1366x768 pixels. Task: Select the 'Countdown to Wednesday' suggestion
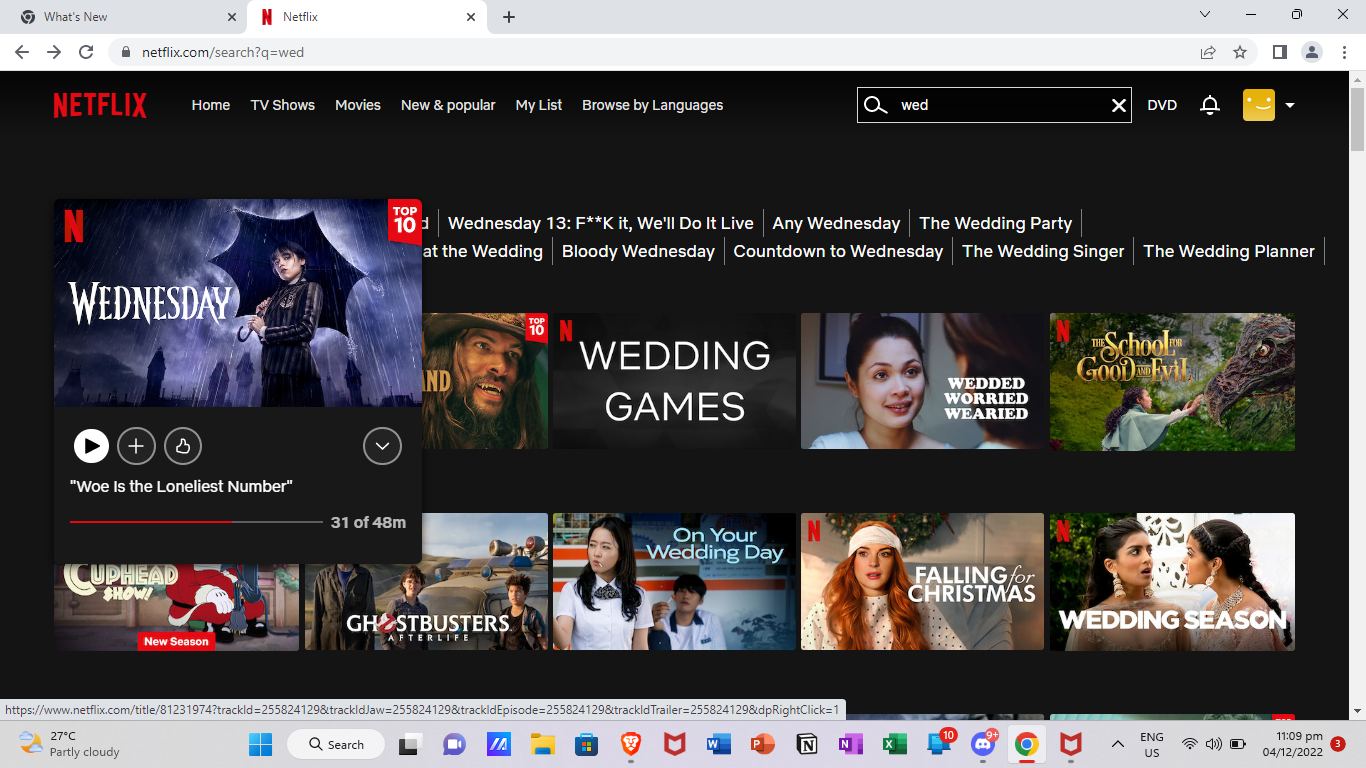(838, 251)
